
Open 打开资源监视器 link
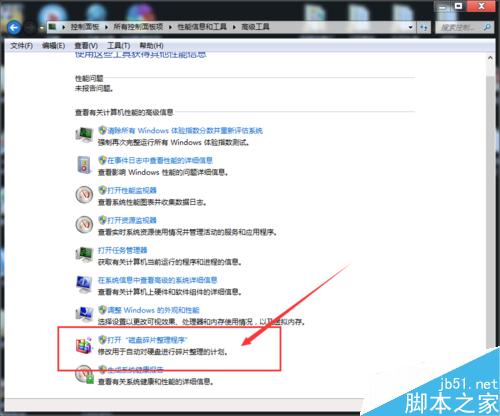[x=132, y=220]
